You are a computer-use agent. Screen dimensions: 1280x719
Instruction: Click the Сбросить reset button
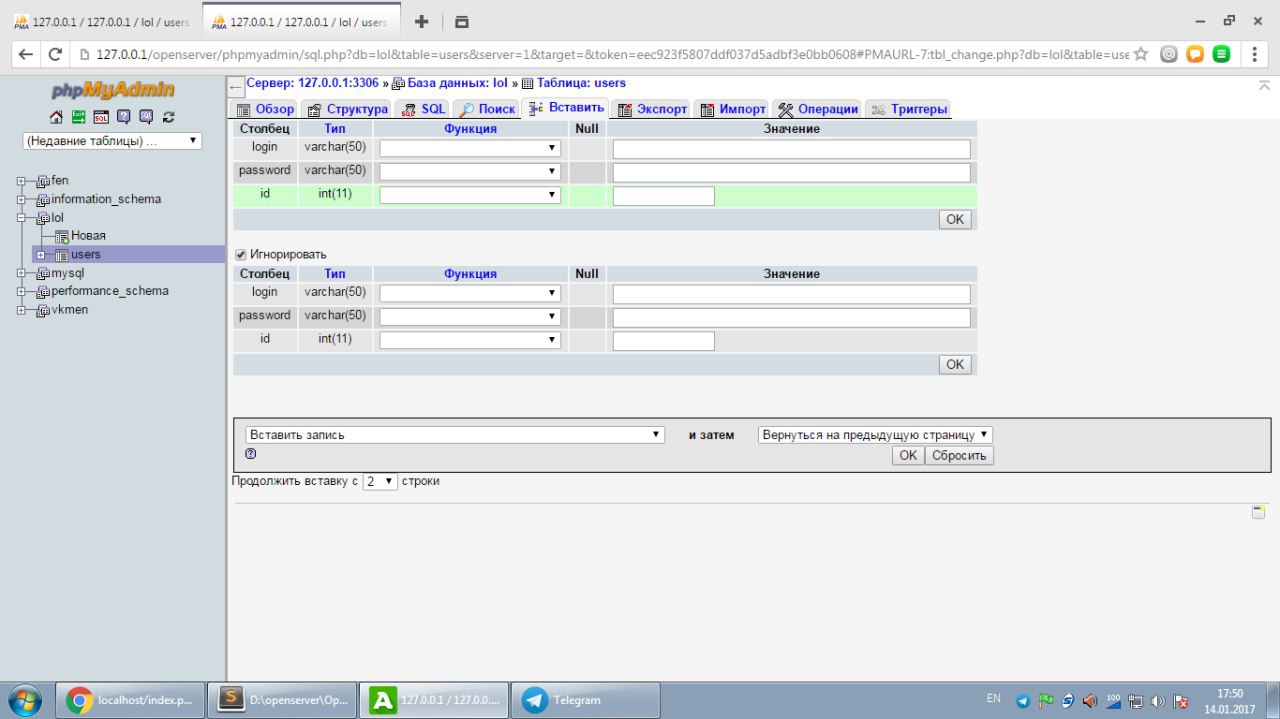pos(960,455)
